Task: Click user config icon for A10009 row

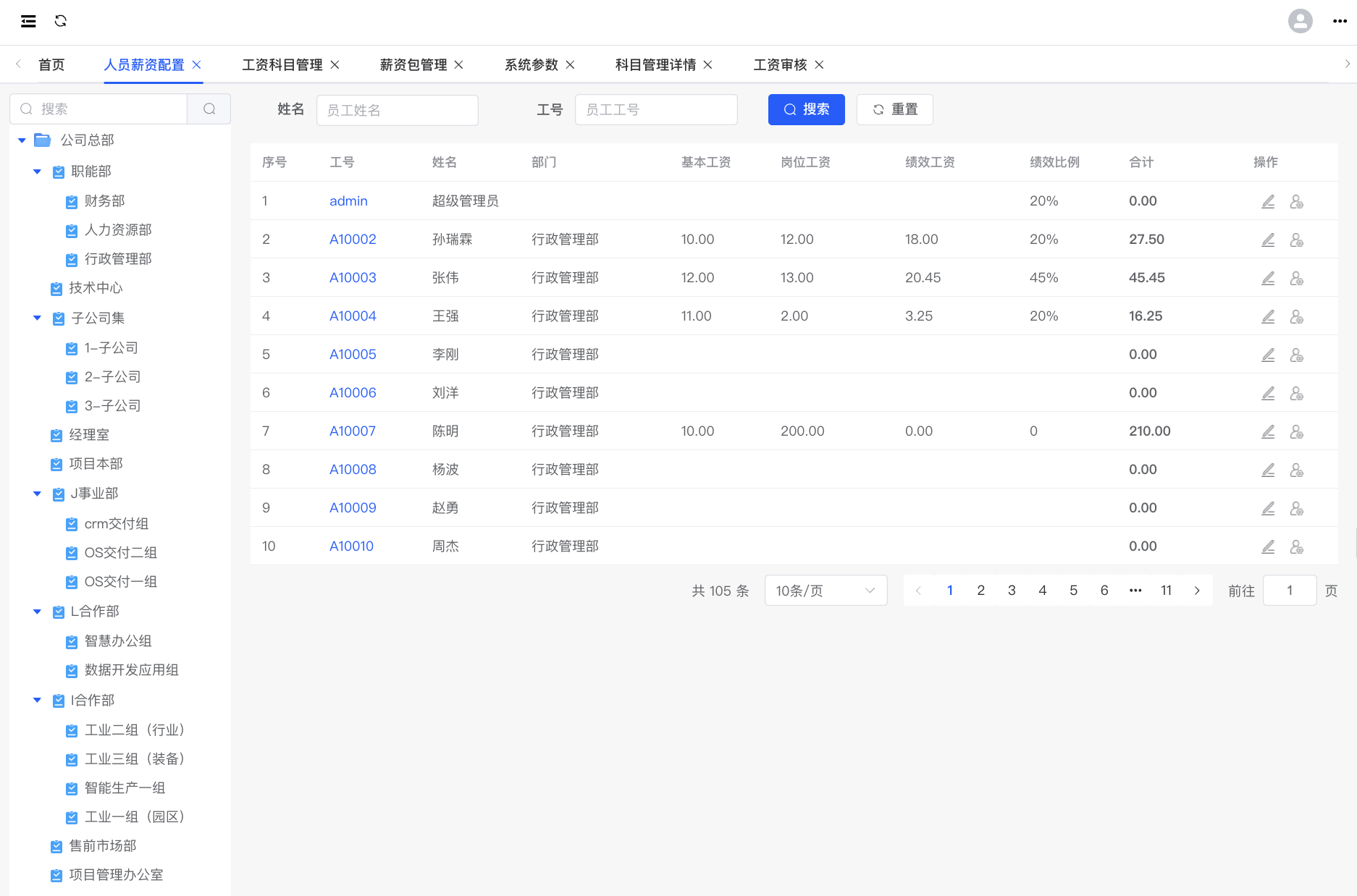Action: tap(1297, 508)
